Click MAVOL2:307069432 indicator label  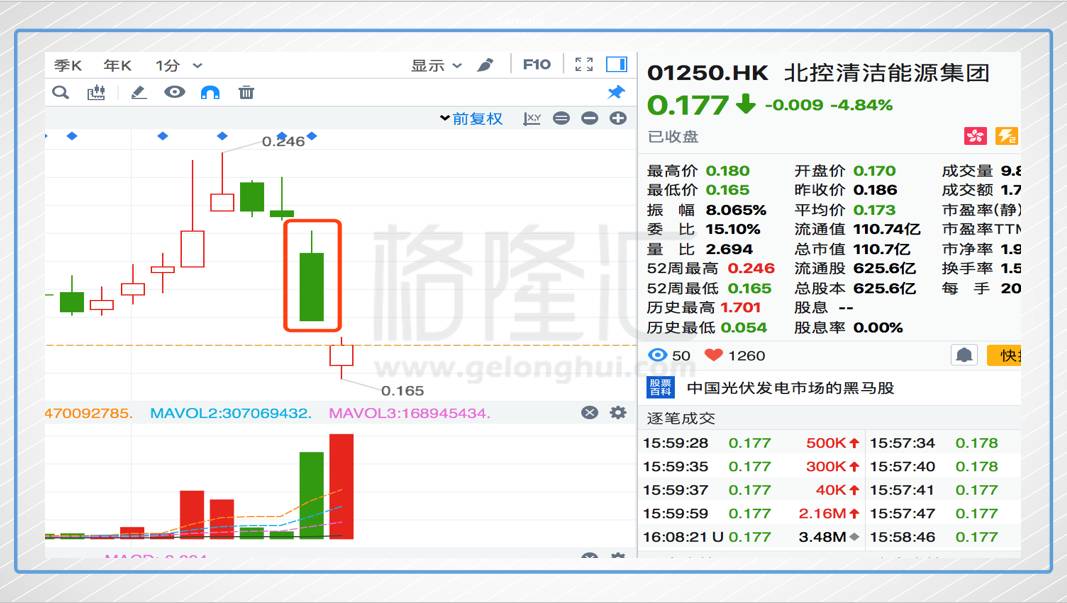(x=231, y=413)
